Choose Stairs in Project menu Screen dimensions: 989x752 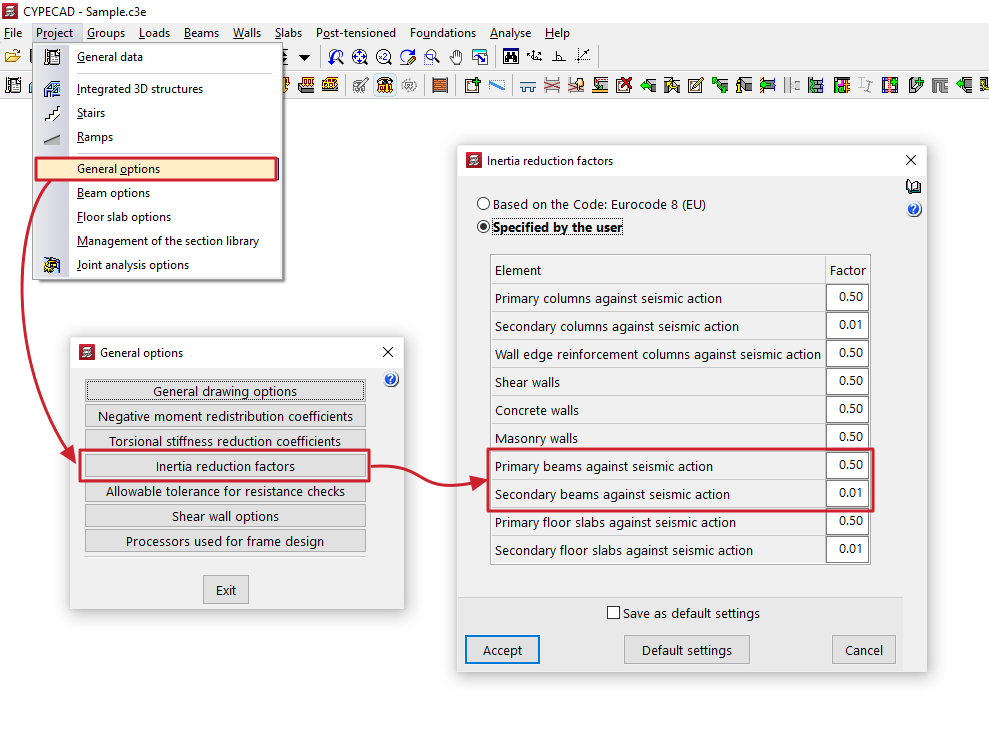point(156,113)
